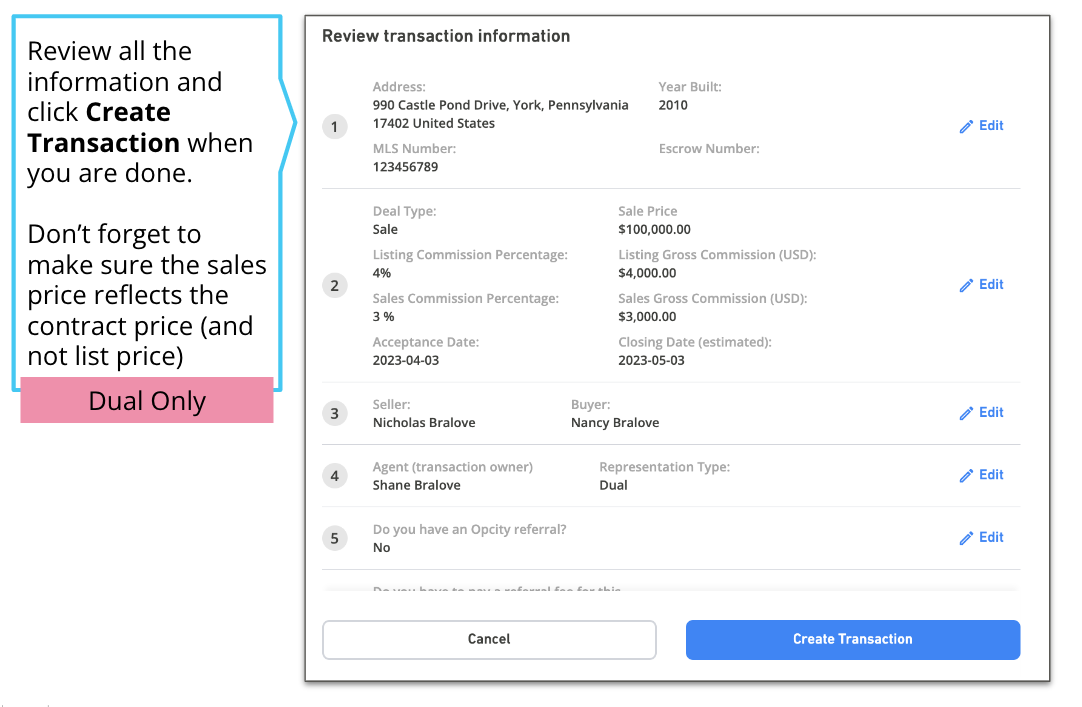Select the address 990 Castle Pond Drive text
Screen dimensions: 1082x707
(500, 114)
